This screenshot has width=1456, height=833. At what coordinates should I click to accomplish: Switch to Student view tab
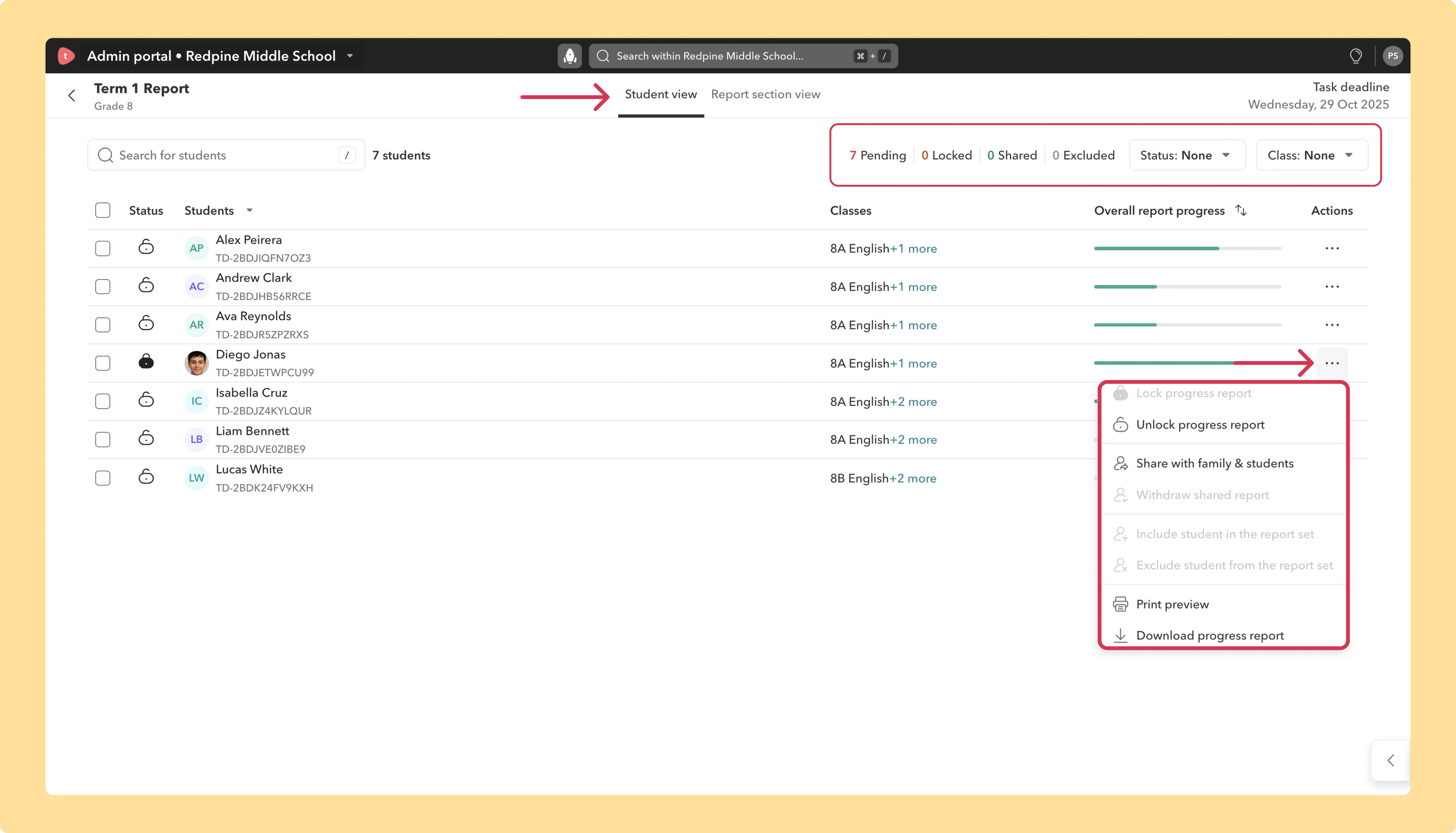[x=661, y=94]
